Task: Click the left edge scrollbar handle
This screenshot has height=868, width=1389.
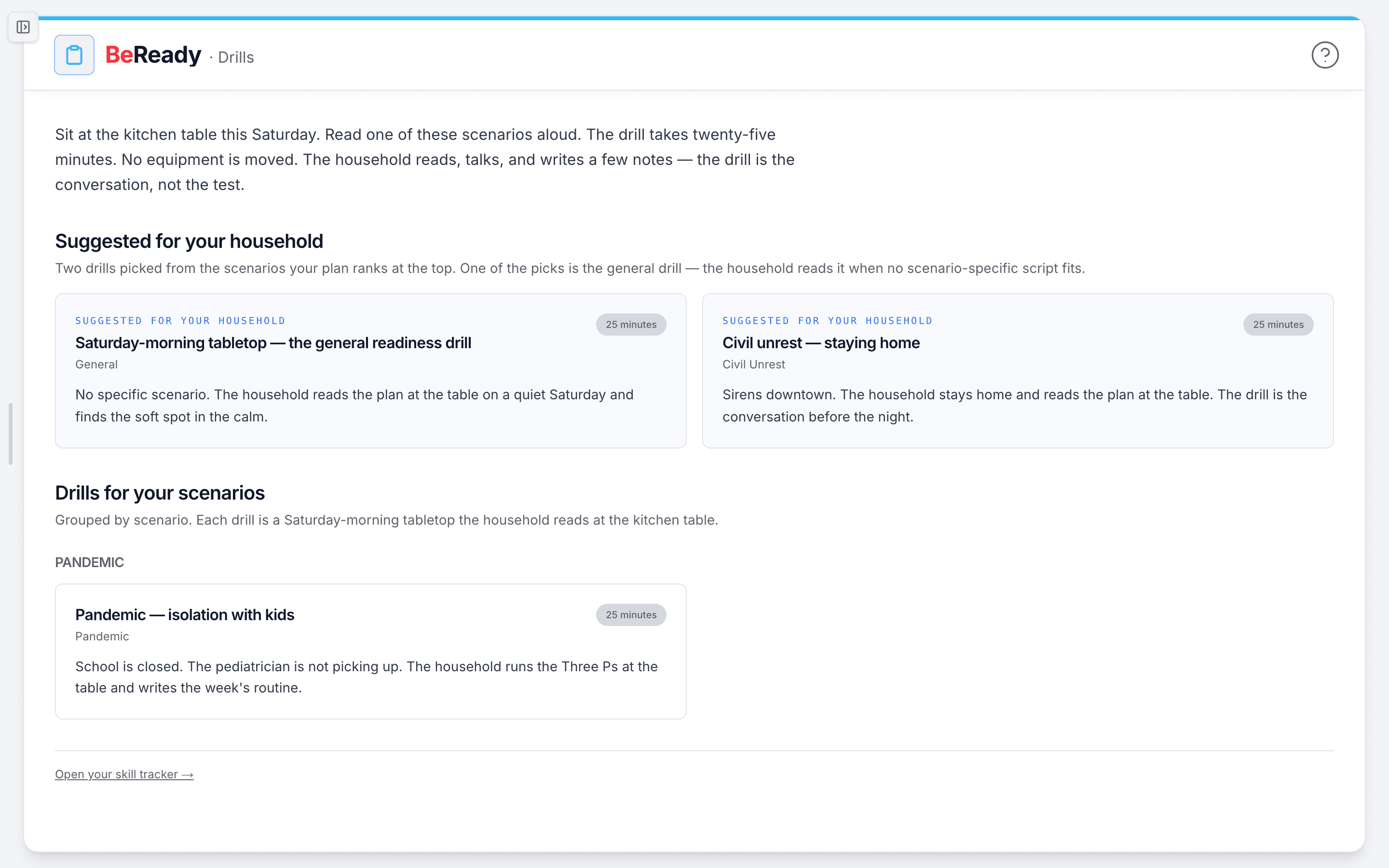Action: [10, 434]
